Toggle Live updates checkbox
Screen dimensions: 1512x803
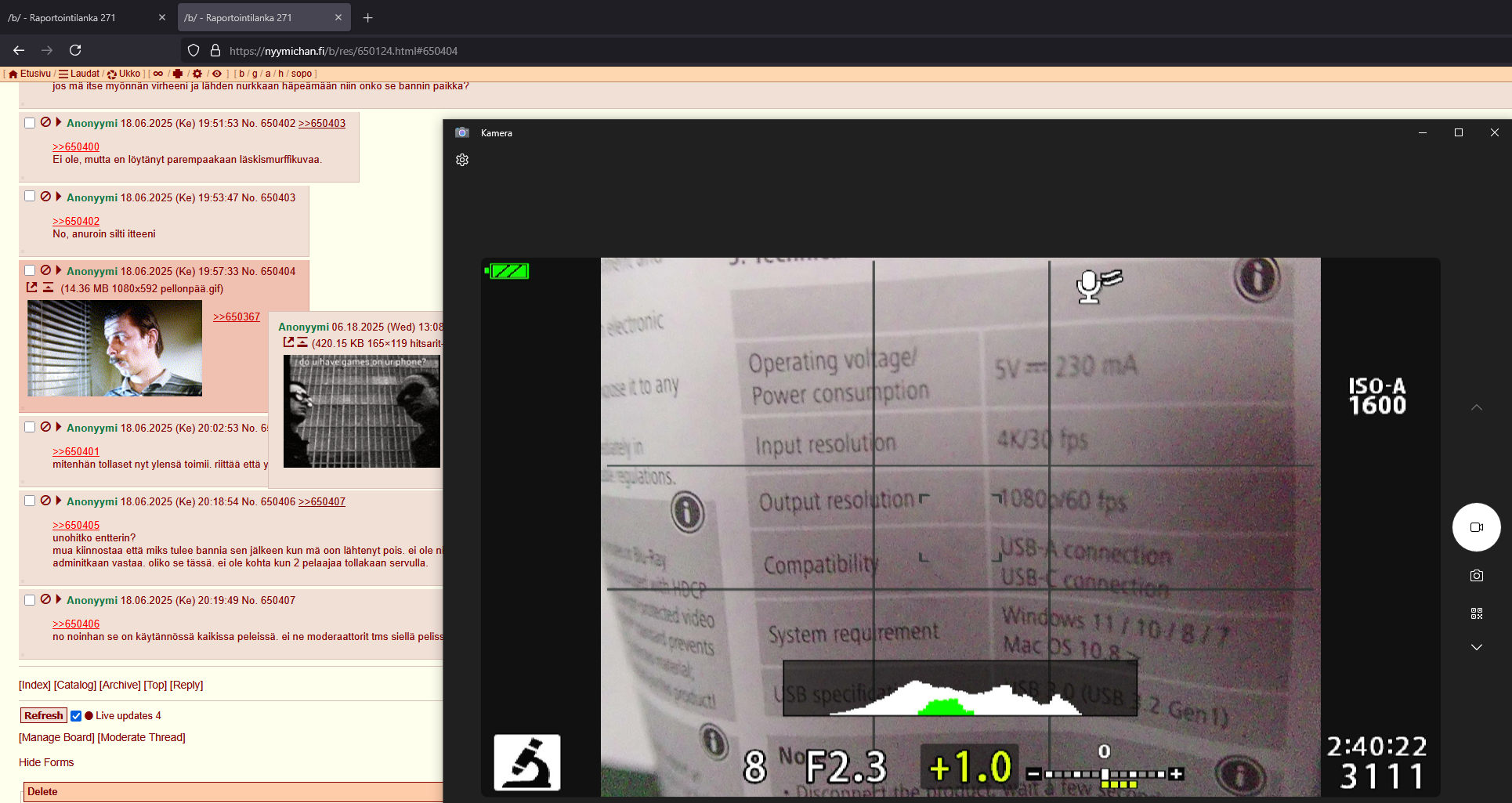[x=76, y=715]
